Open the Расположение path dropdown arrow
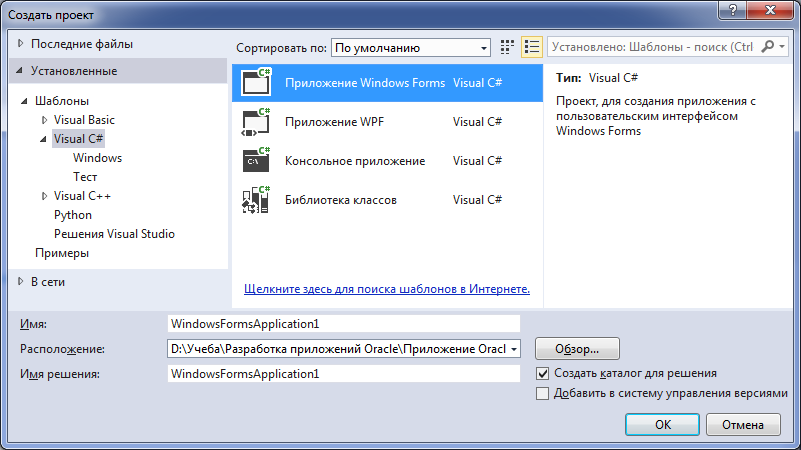The width and height of the screenshot is (801, 450). tap(514, 349)
